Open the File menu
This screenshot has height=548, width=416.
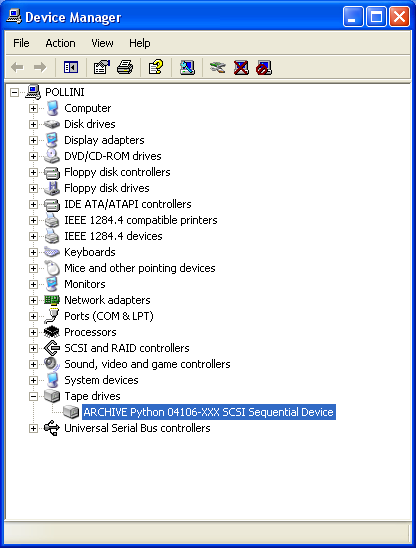pyautogui.click(x=21, y=43)
